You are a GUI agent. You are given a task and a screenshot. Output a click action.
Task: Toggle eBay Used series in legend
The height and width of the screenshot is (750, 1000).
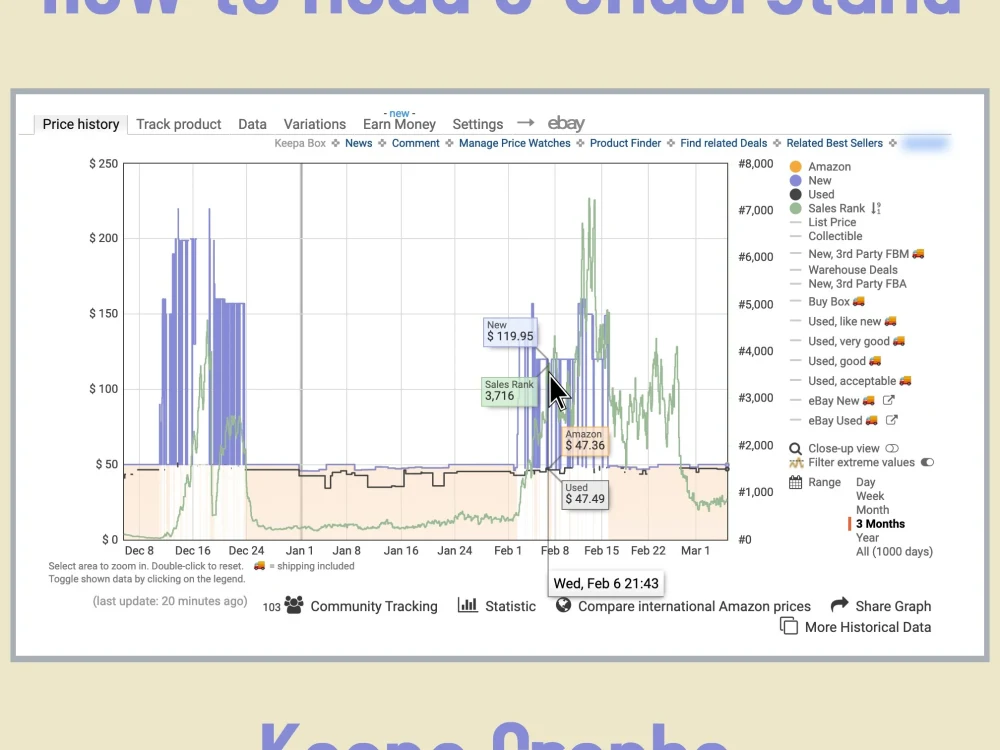833,420
